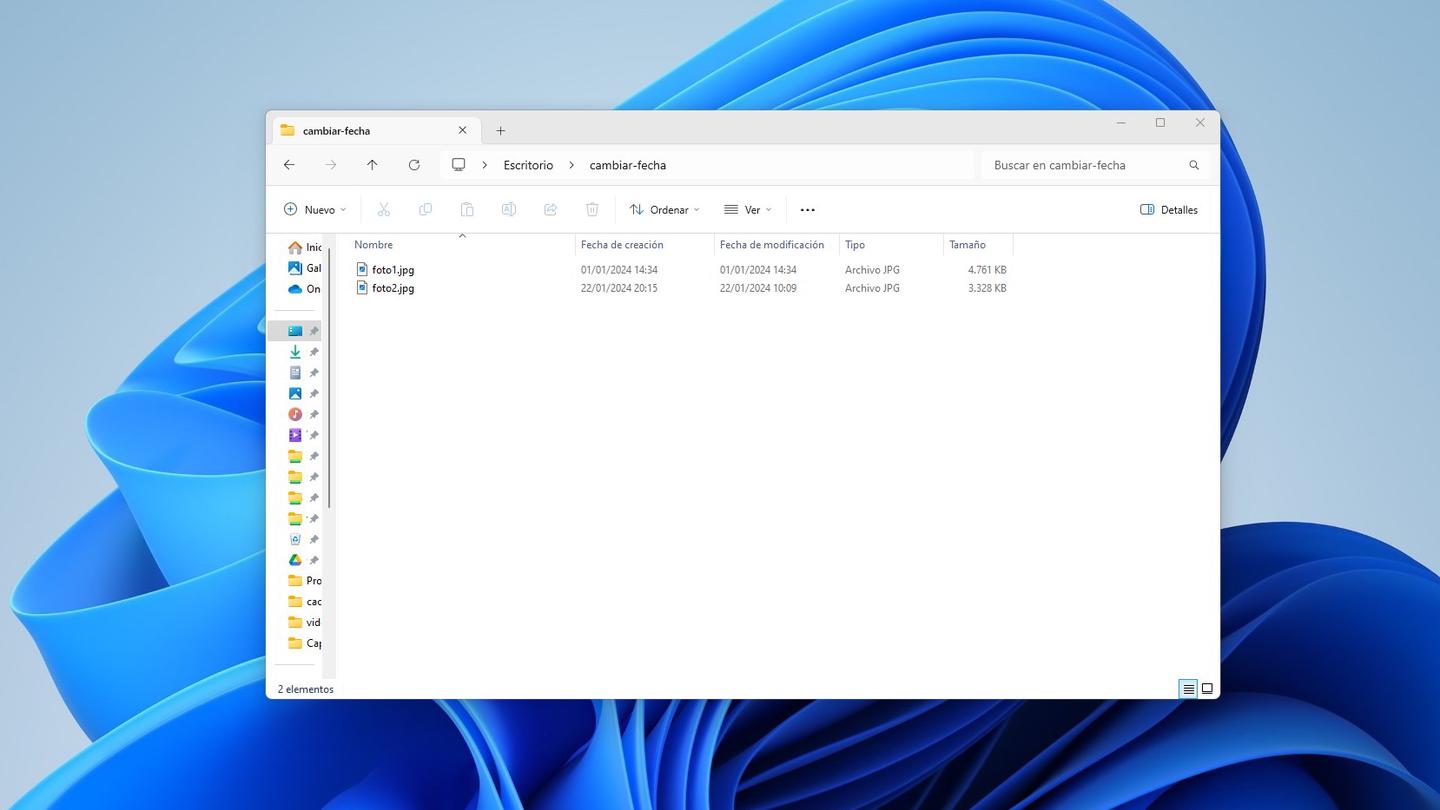Open the Nuevo dropdown menu
Image resolution: width=1440 pixels, height=810 pixels.
(314, 209)
